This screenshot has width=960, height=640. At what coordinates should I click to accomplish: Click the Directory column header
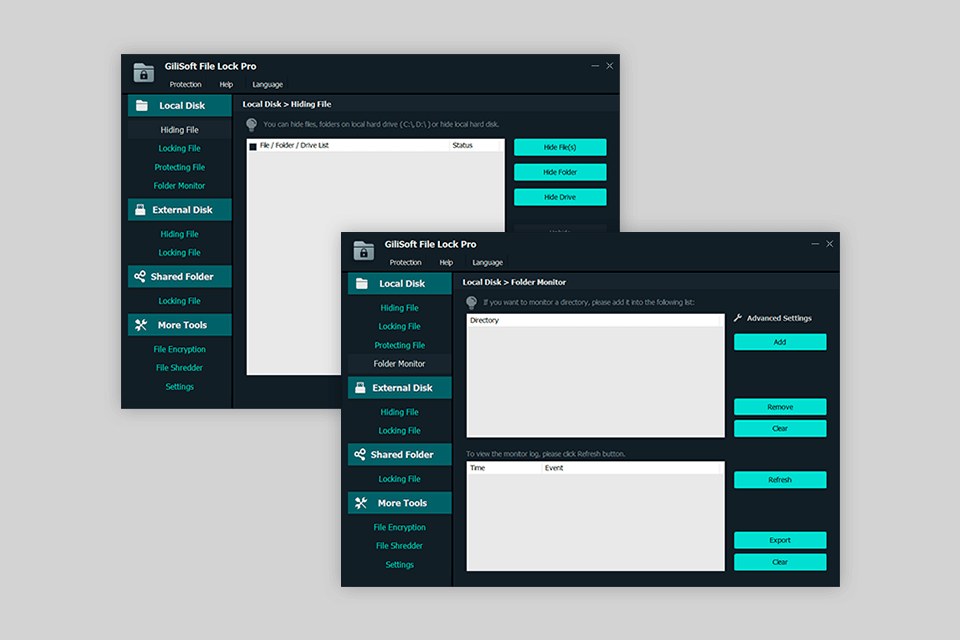[x=594, y=320]
